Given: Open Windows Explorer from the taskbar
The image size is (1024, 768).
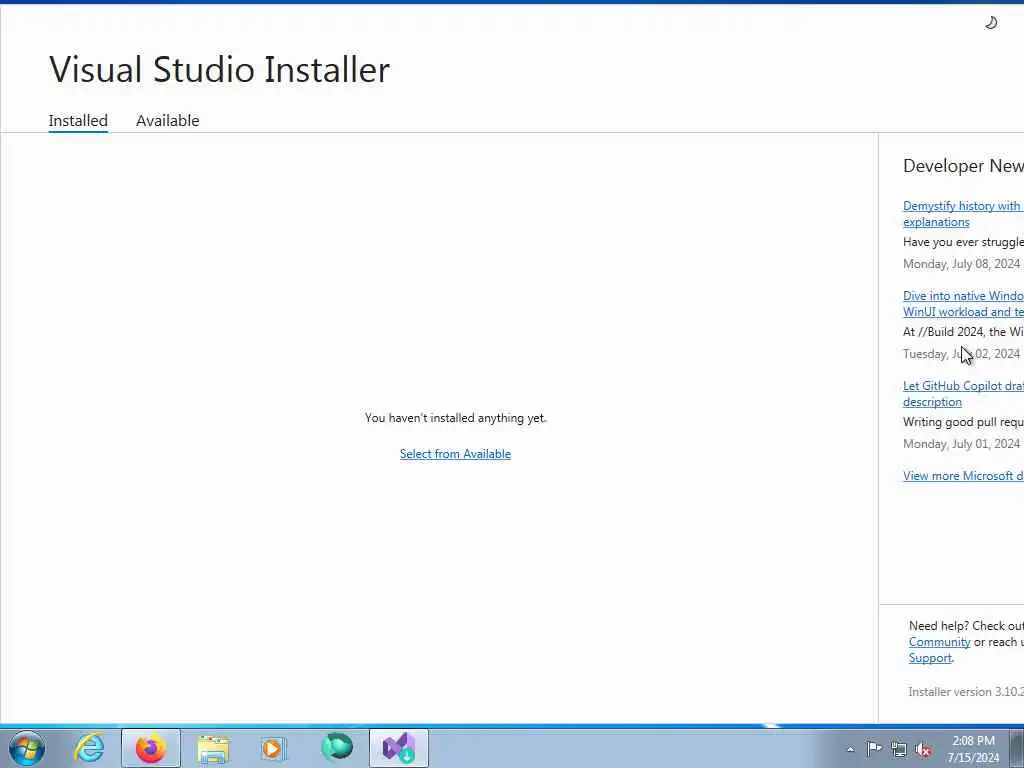Looking at the screenshot, I should click(x=213, y=748).
